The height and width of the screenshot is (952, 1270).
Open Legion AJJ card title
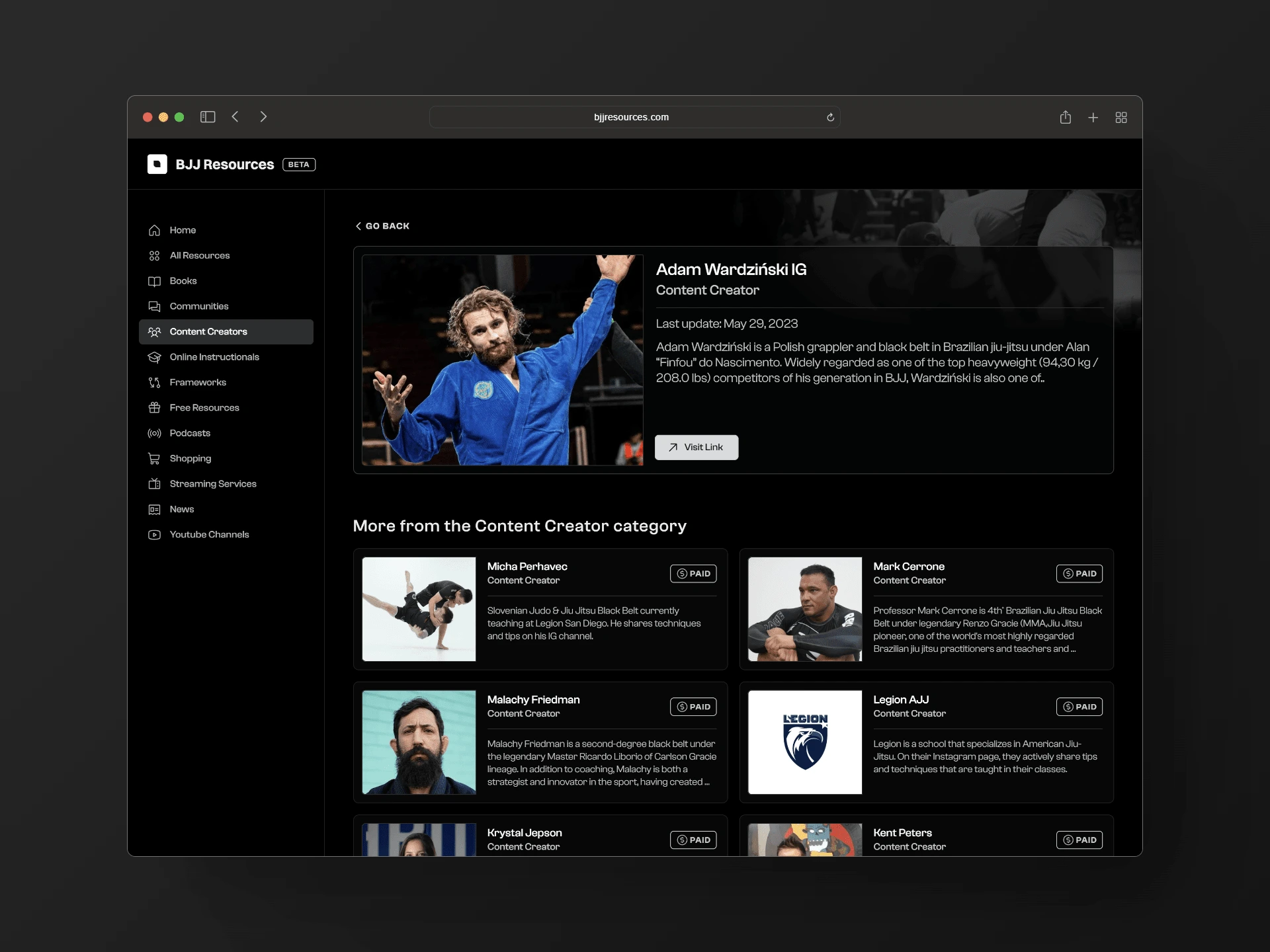click(901, 700)
